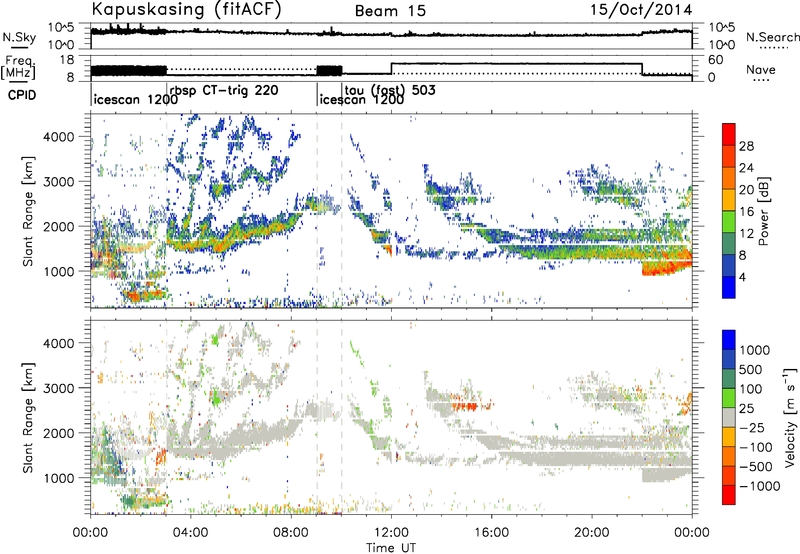Click the '-100' velocity colorbar tick

756,447
